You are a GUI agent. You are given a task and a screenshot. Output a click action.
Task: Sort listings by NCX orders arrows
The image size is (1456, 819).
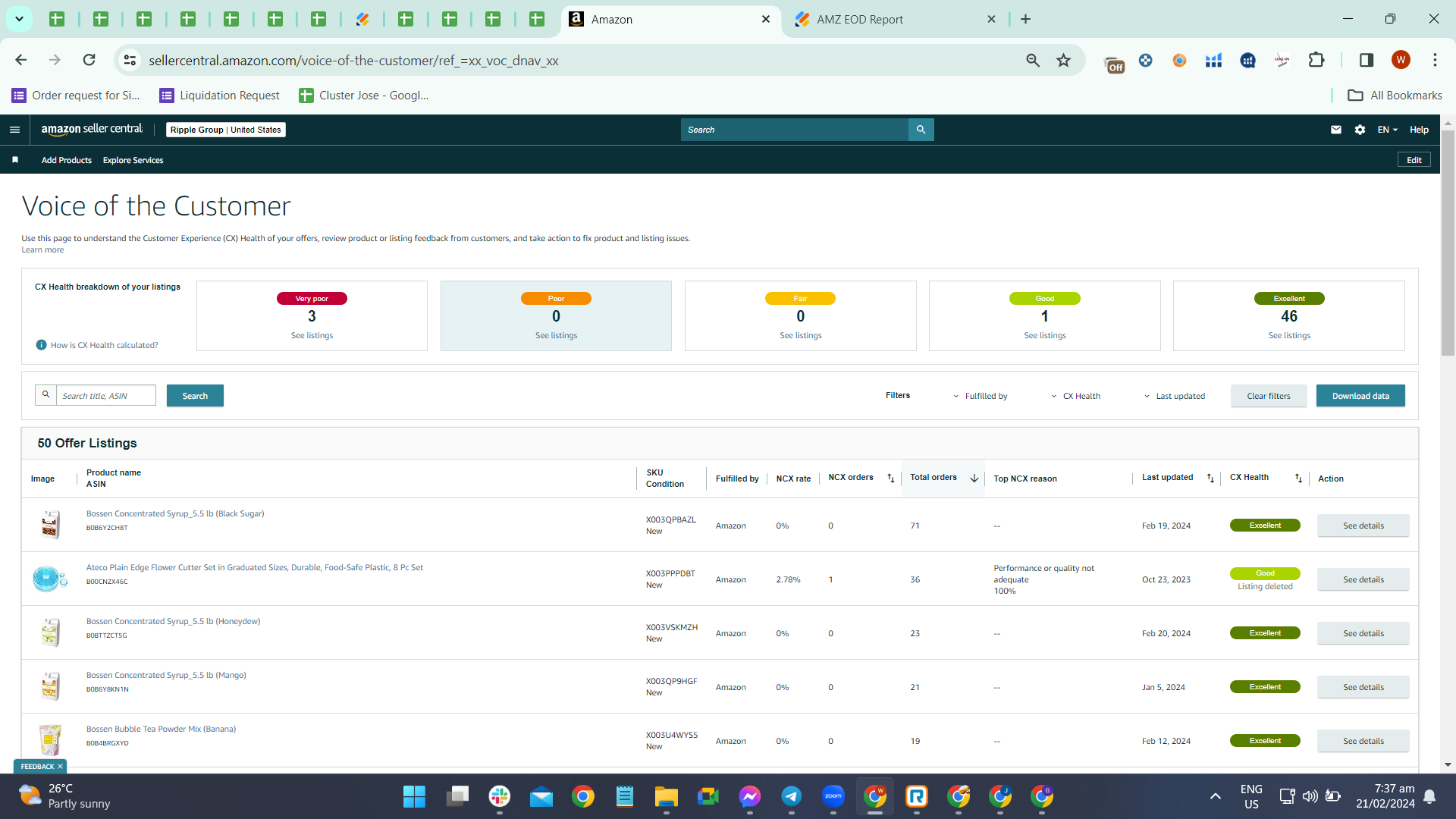[891, 479]
